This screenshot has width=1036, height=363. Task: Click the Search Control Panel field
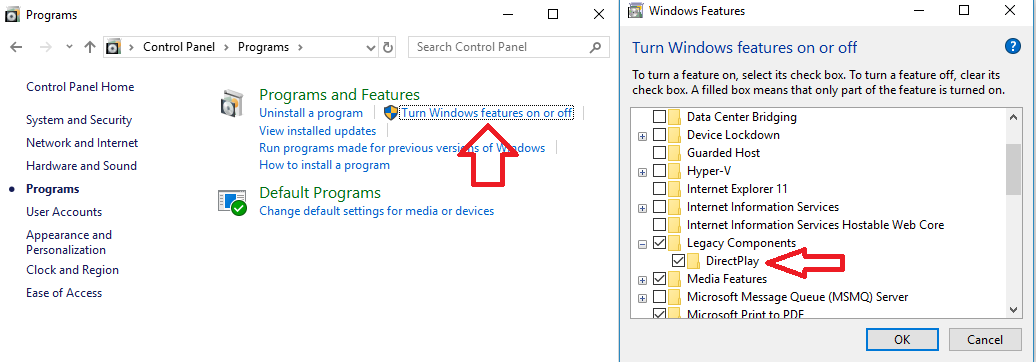point(509,47)
